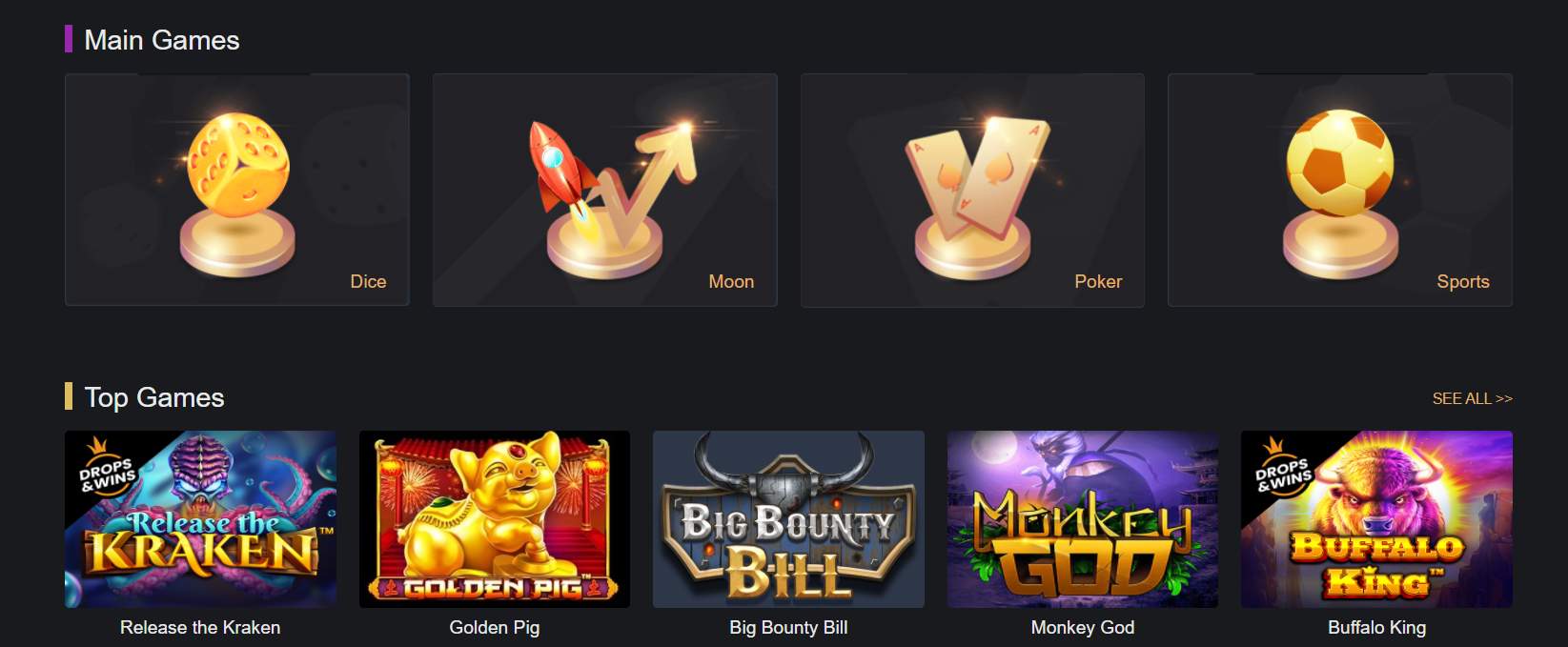The width and height of the screenshot is (1568, 647).
Task: Open Release the Kraken thumbnail
Action: coord(200,519)
